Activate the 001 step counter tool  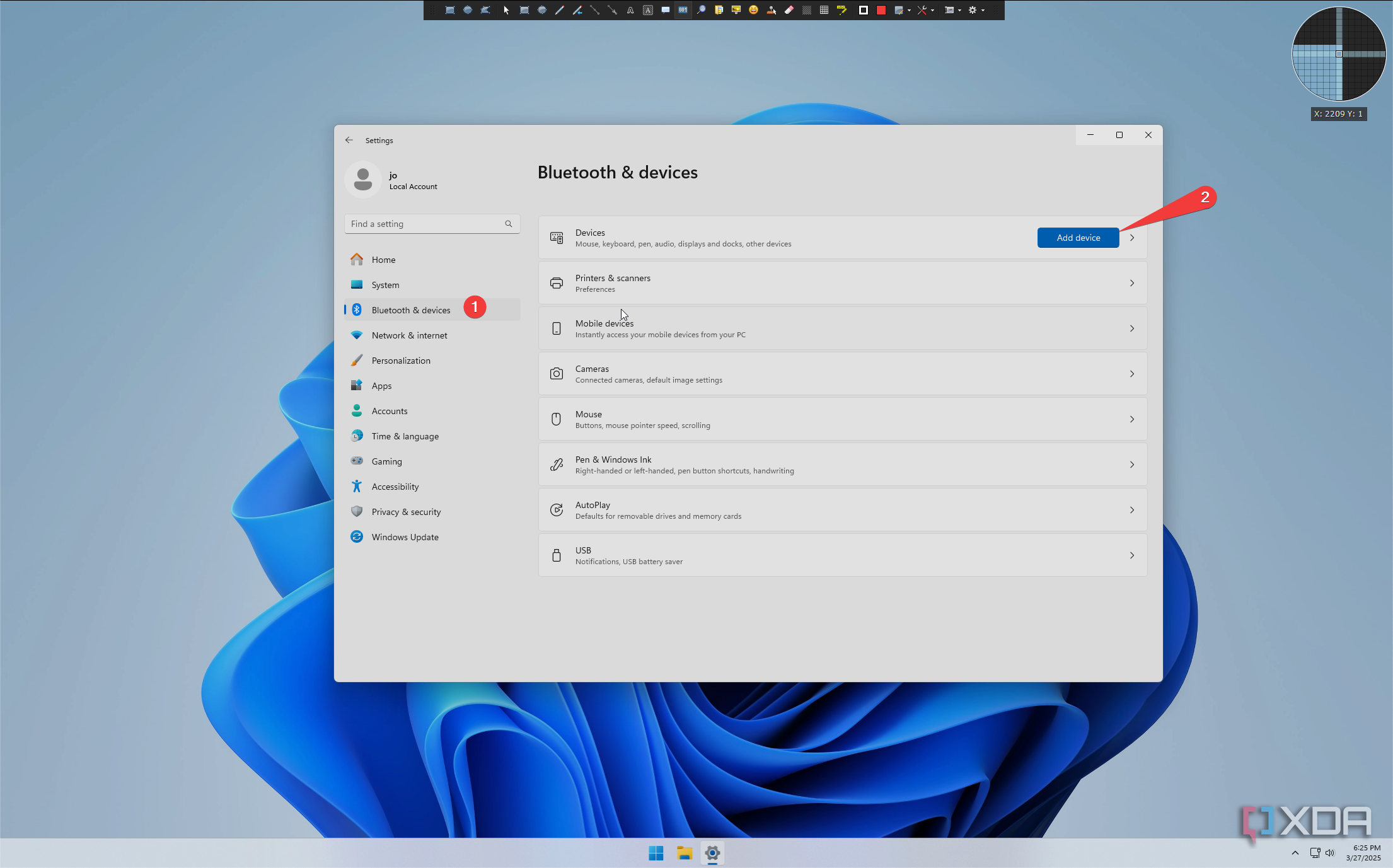click(x=683, y=10)
